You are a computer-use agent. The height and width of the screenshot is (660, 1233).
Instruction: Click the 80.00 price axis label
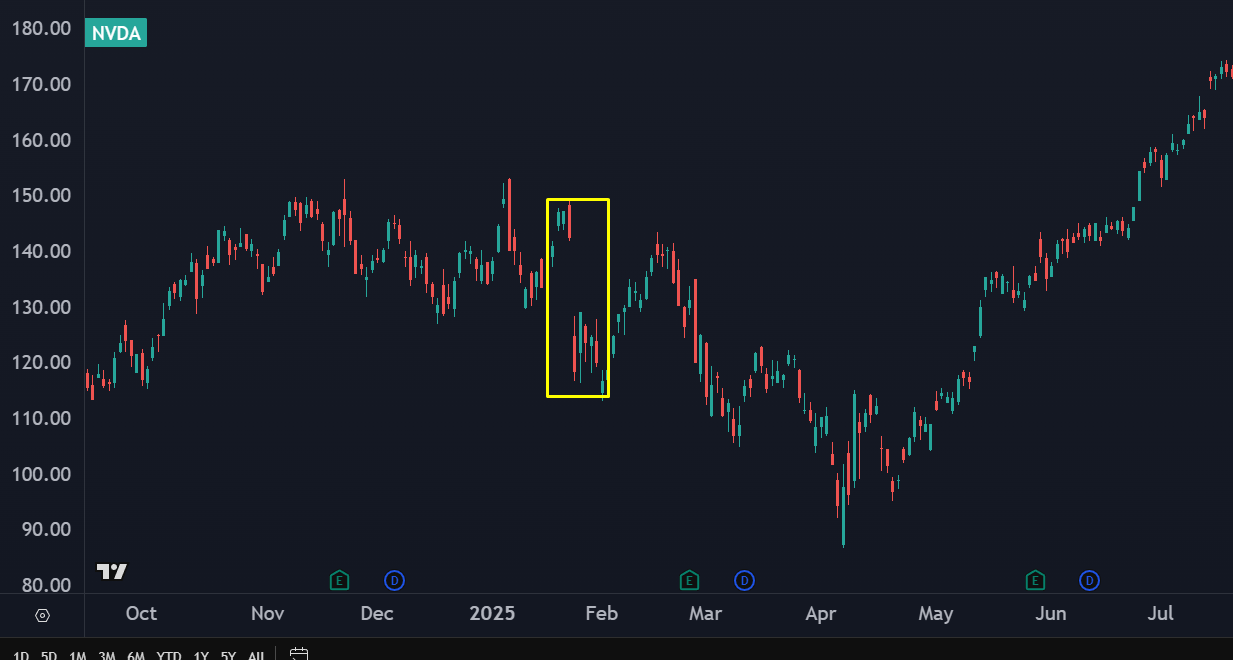point(45,585)
